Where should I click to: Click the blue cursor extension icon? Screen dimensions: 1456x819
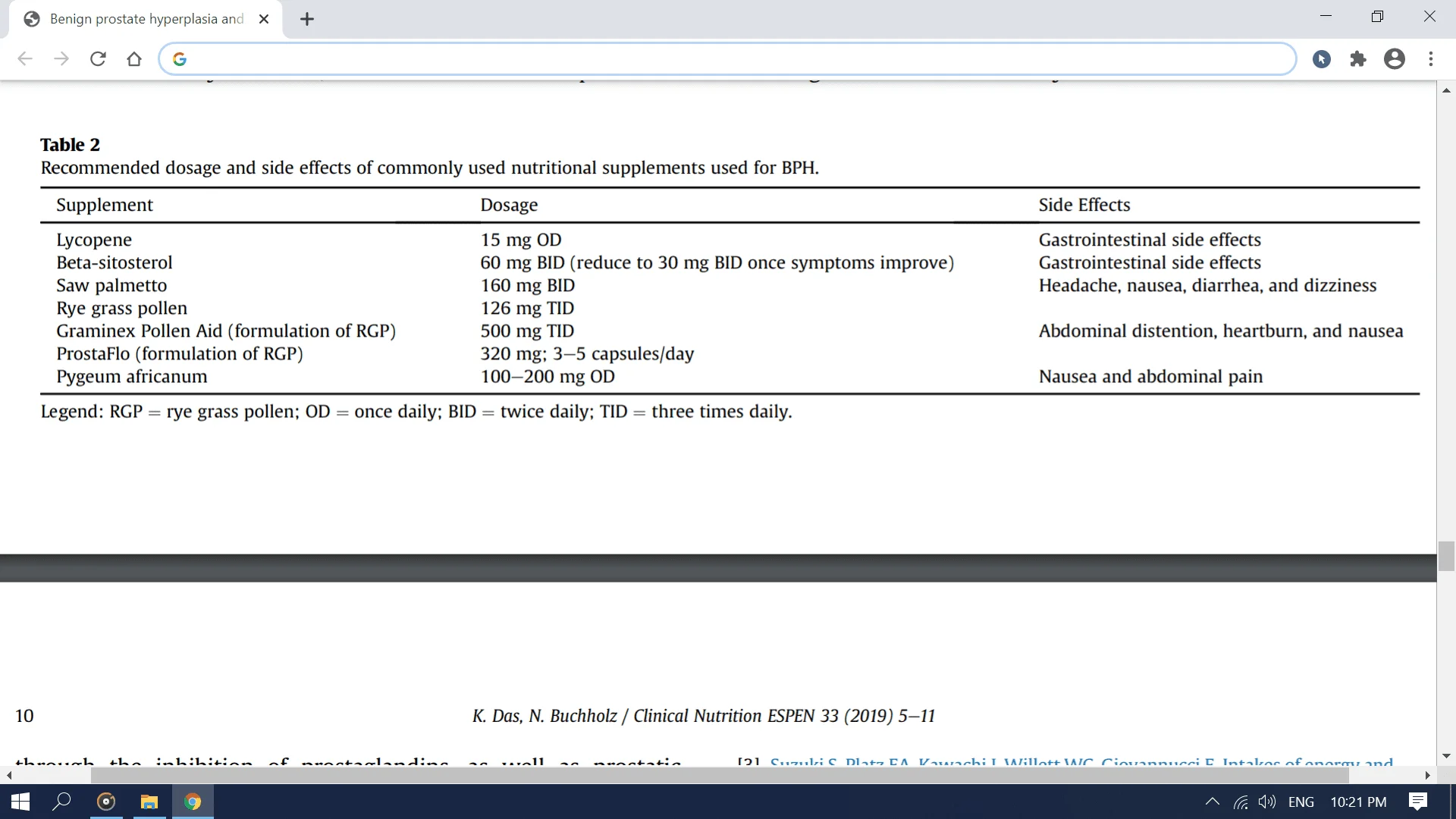pos(1322,59)
